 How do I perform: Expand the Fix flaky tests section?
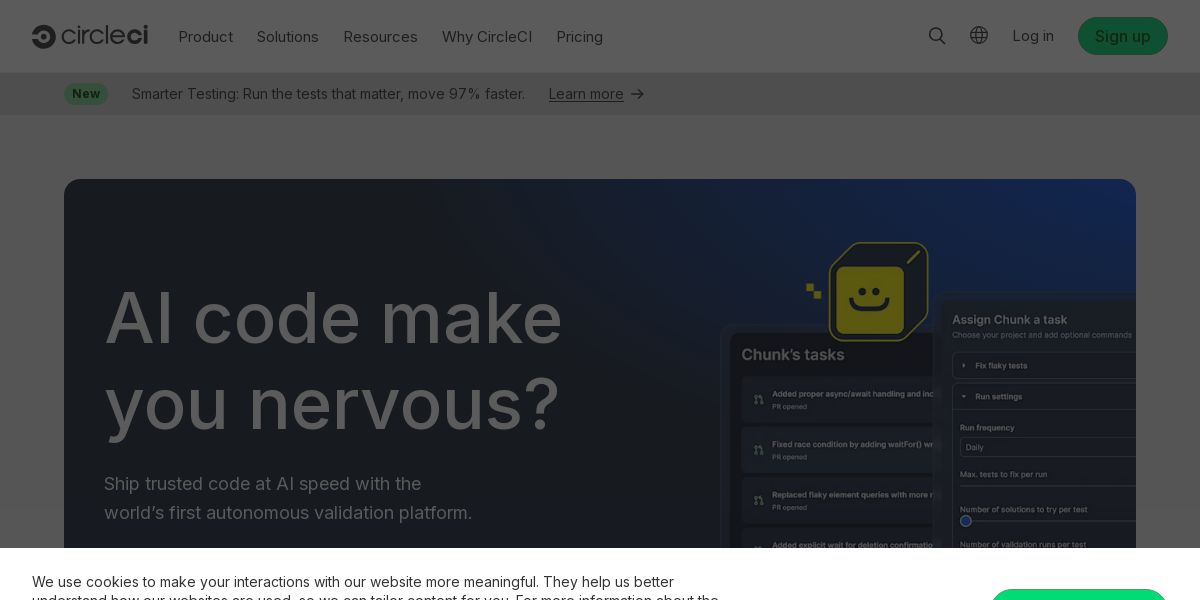pos(1044,365)
